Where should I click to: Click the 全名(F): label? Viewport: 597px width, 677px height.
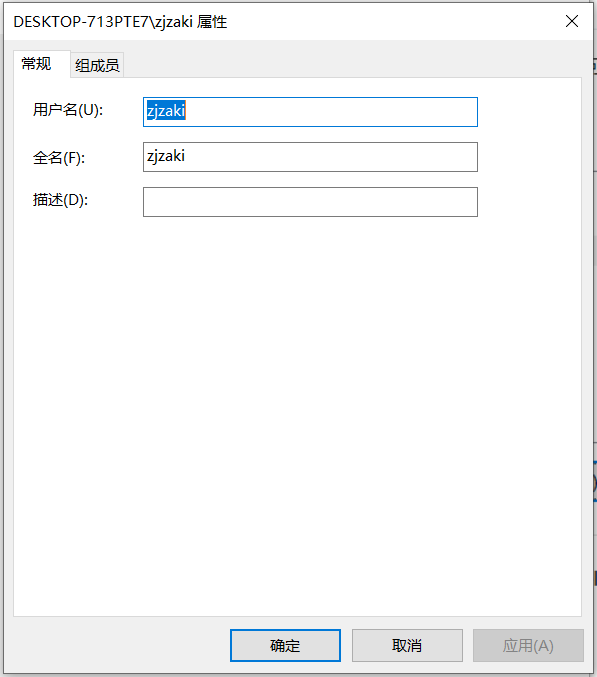pyautogui.click(x=59, y=158)
